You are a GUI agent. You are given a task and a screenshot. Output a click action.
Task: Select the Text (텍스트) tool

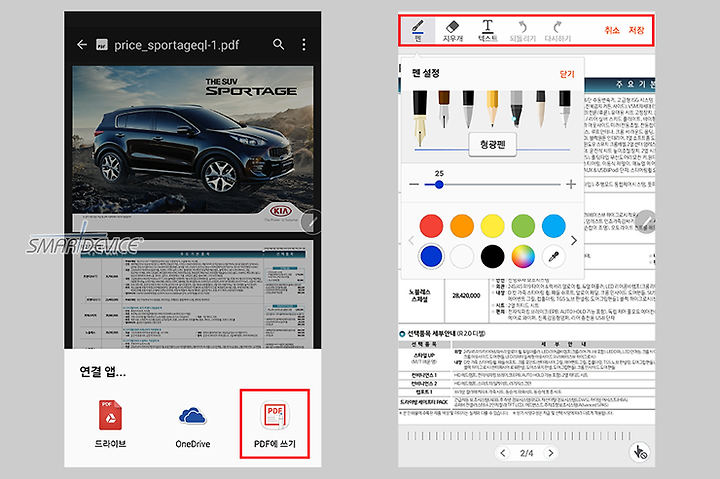[x=488, y=30]
